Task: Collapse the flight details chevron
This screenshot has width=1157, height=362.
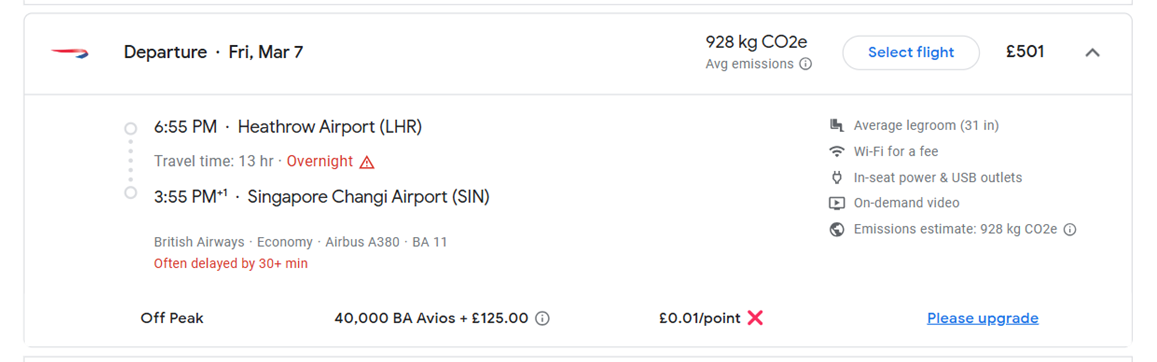Action: 1093,53
